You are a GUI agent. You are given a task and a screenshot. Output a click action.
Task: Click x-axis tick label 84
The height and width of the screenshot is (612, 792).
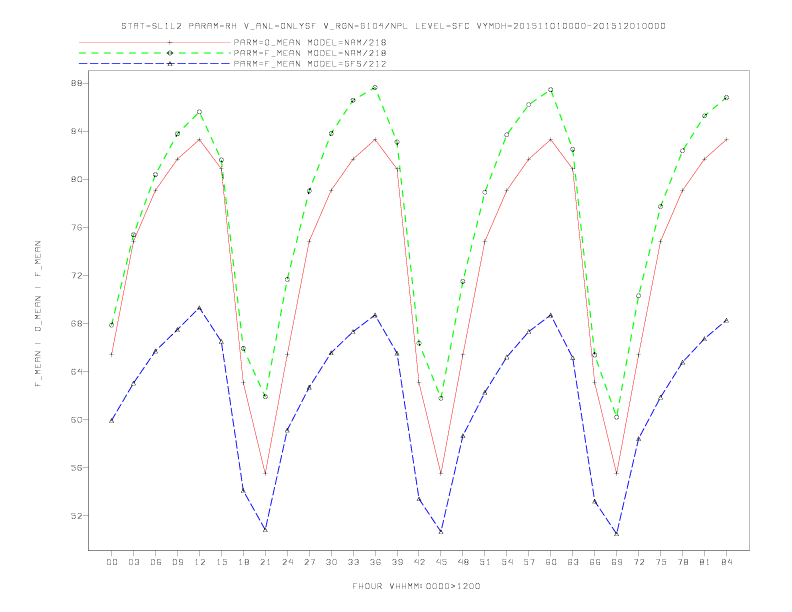click(726, 562)
